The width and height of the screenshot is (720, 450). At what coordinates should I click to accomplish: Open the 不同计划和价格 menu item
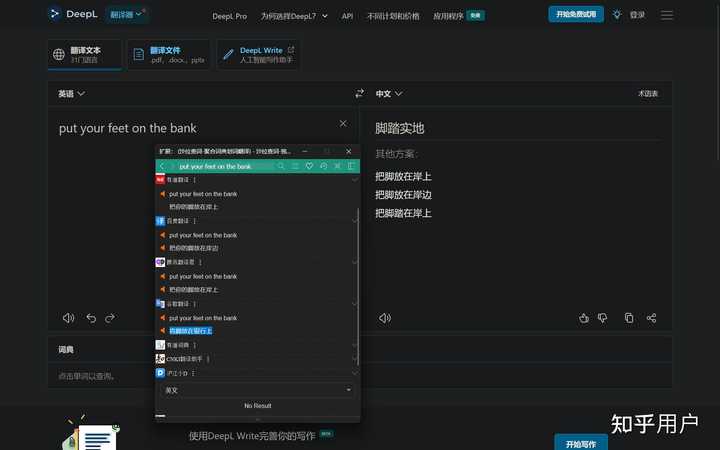point(393,16)
